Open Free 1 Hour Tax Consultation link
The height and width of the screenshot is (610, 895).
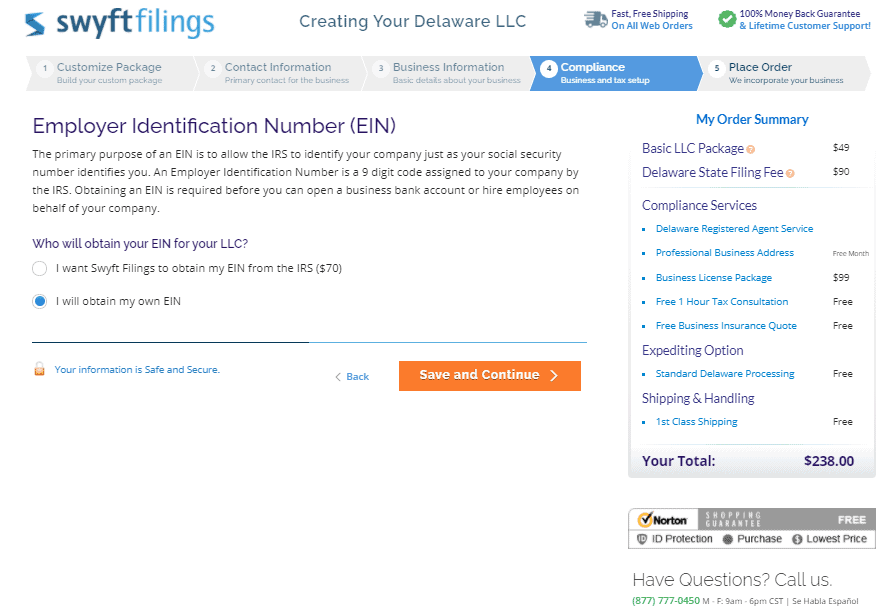pos(721,302)
